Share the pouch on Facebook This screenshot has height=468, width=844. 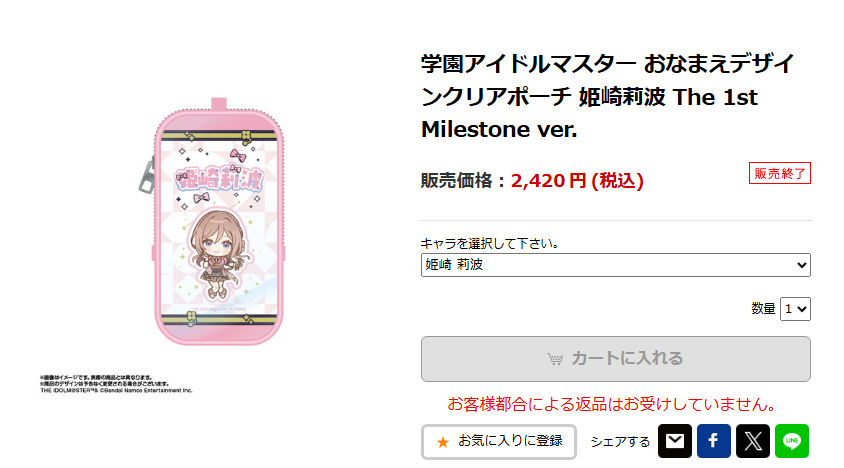pyautogui.click(x=714, y=441)
